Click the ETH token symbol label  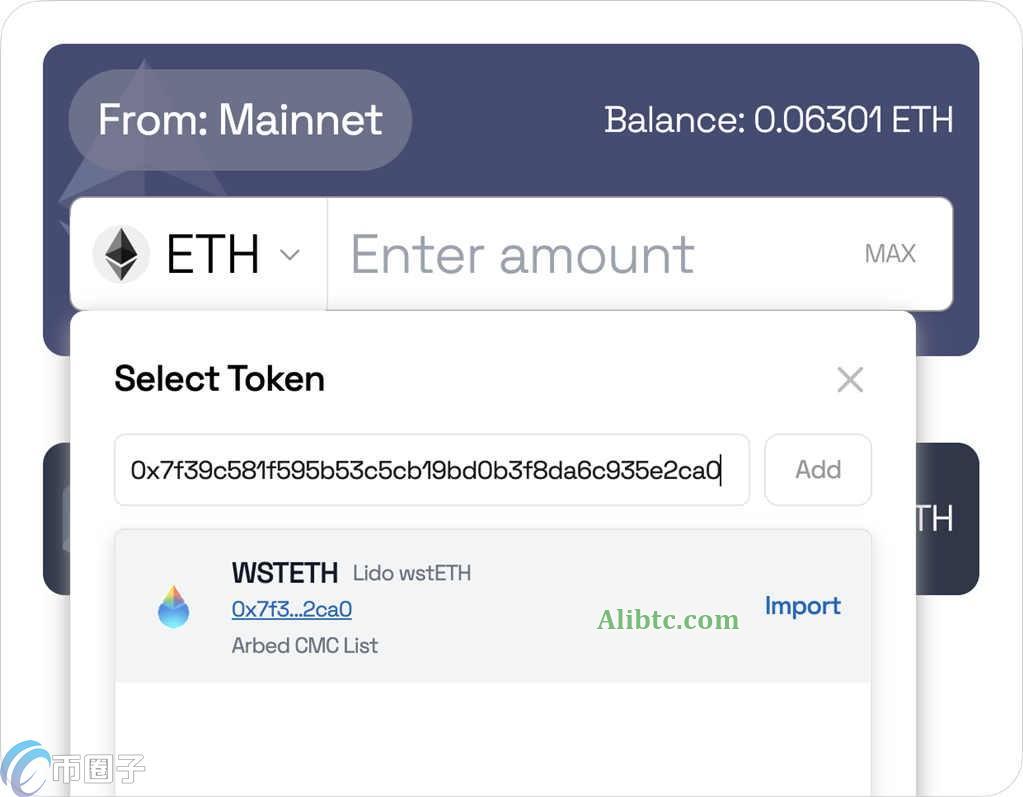[213, 254]
